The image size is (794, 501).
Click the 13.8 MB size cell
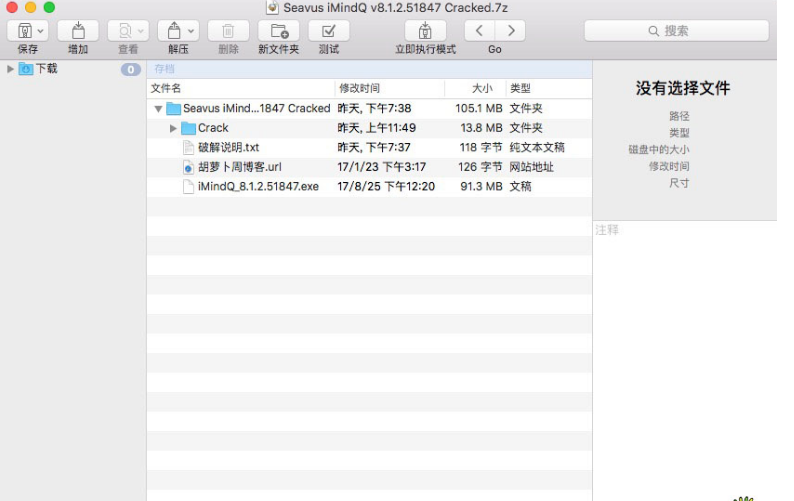click(x=481, y=128)
